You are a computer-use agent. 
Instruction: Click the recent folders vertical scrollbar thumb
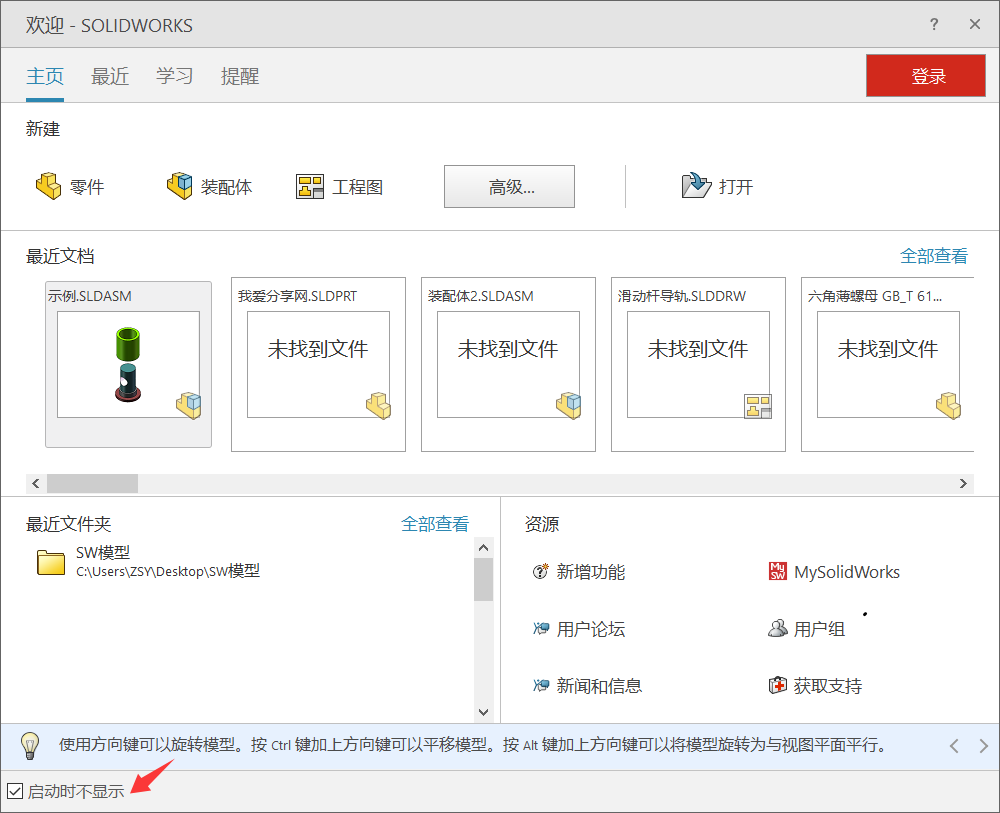(x=483, y=580)
